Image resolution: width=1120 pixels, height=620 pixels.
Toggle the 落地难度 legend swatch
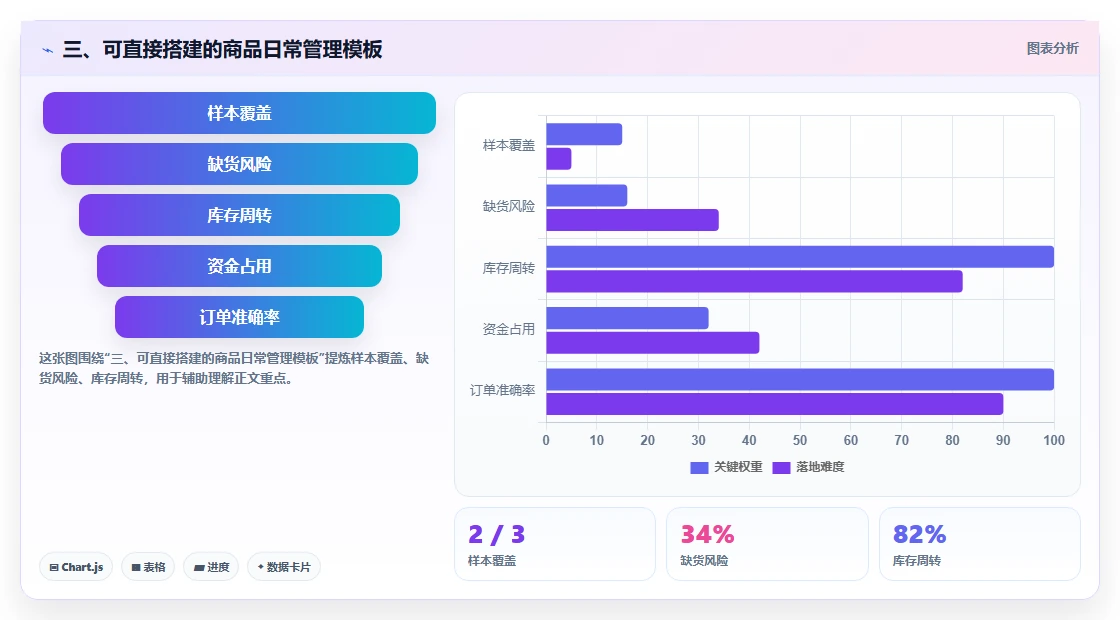coord(781,467)
